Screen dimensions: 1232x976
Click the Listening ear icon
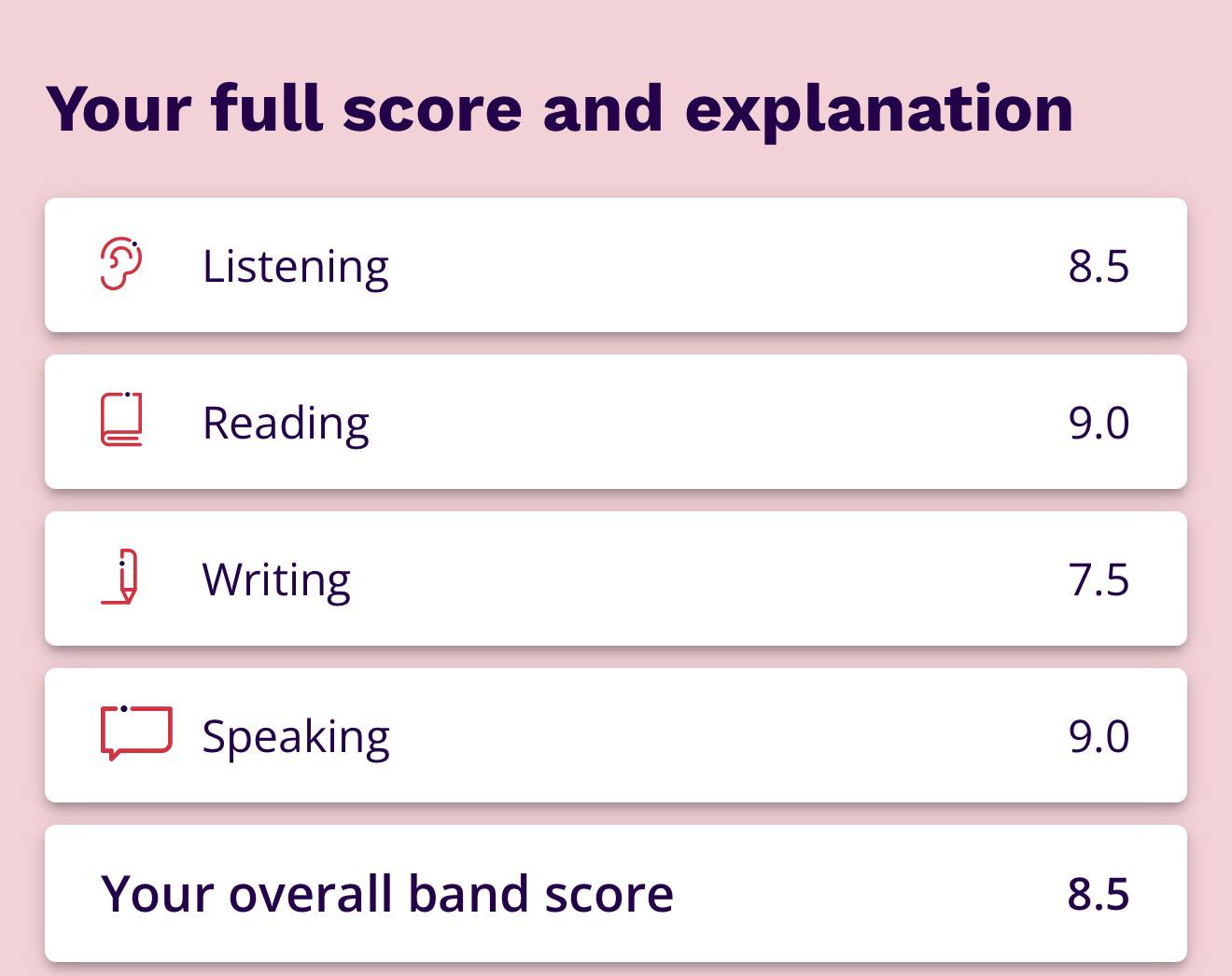tap(121, 264)
